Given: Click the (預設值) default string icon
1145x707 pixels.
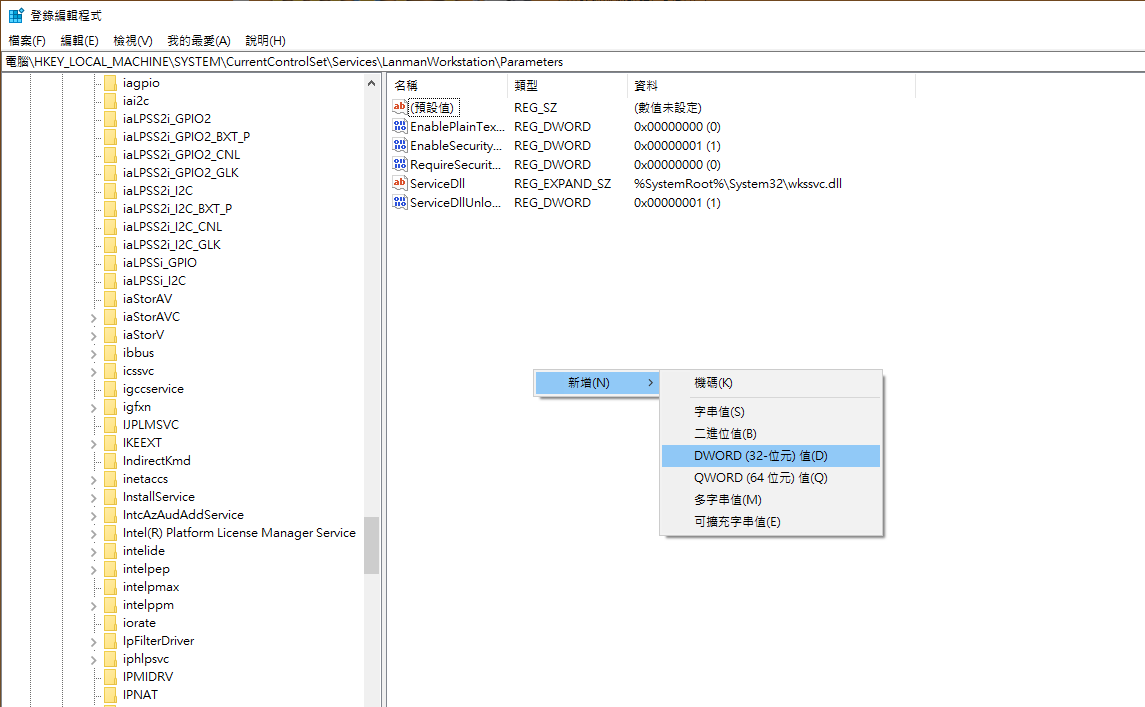Looking at the screenshot, I should 400,107.
